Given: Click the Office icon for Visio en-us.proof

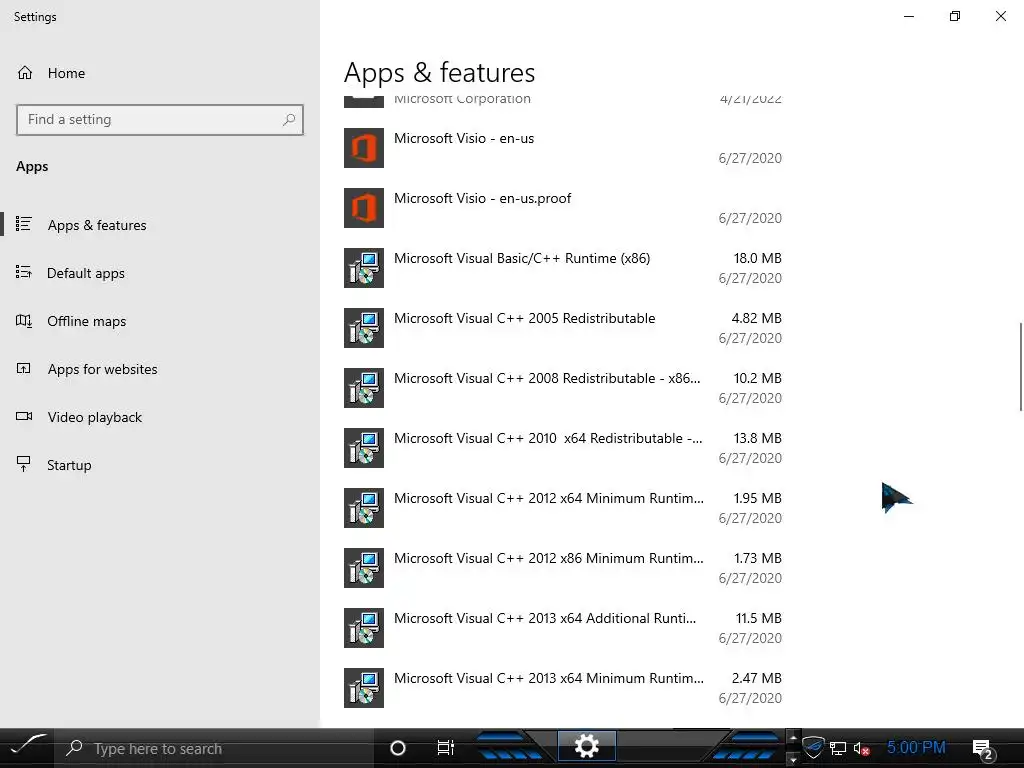Looking at the screenshot, I should (x=364, y=208).
